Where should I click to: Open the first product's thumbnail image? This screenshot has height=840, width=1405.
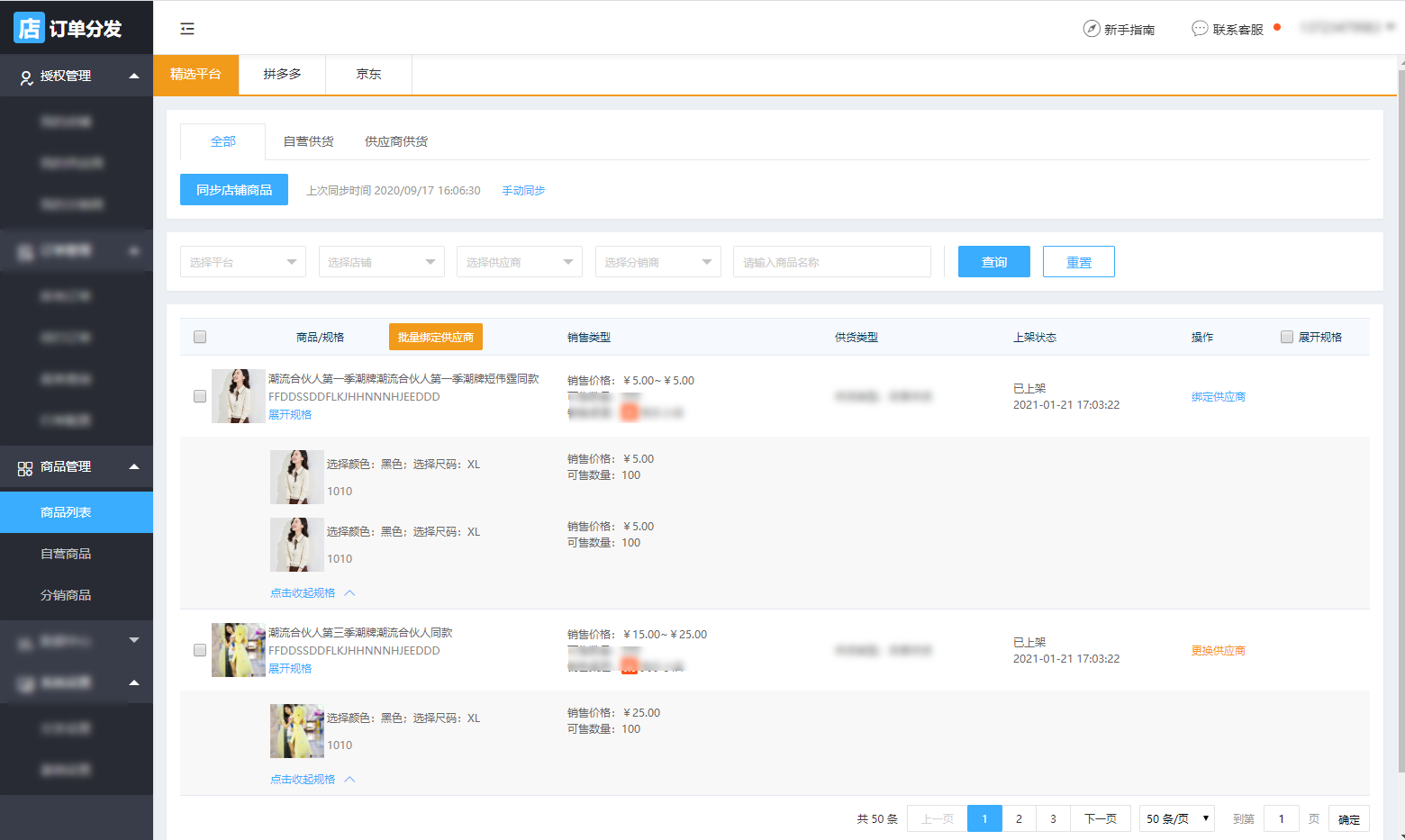[238, 396]
